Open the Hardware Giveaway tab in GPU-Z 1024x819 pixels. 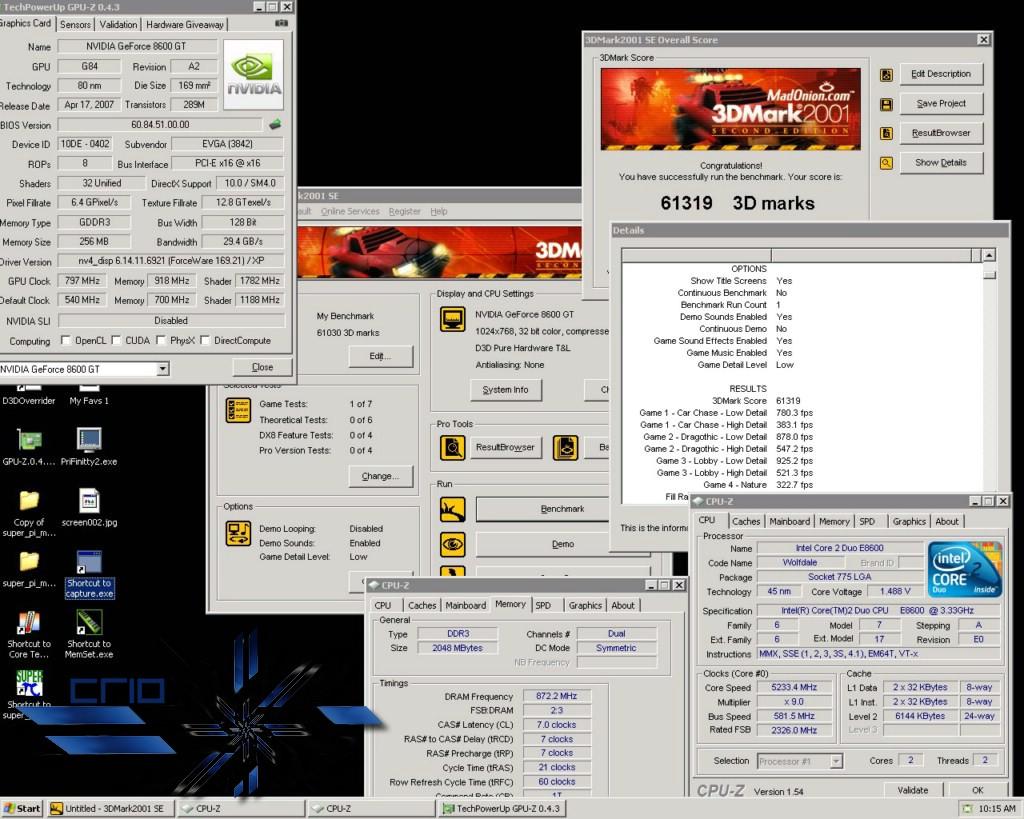tap(185, 24)
